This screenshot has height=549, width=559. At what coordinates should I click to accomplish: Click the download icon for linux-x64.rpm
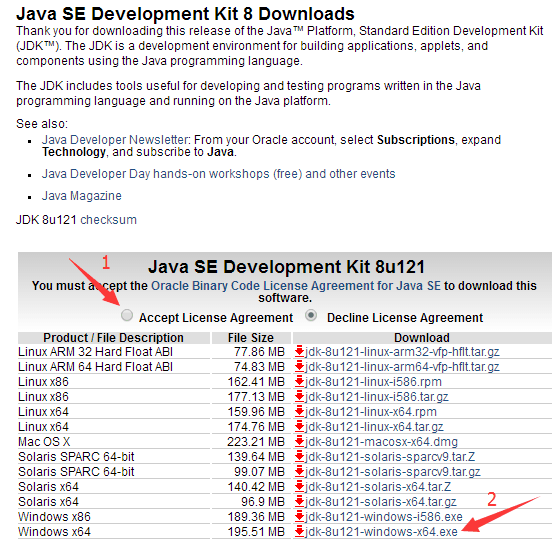click(x=299, y=411)
